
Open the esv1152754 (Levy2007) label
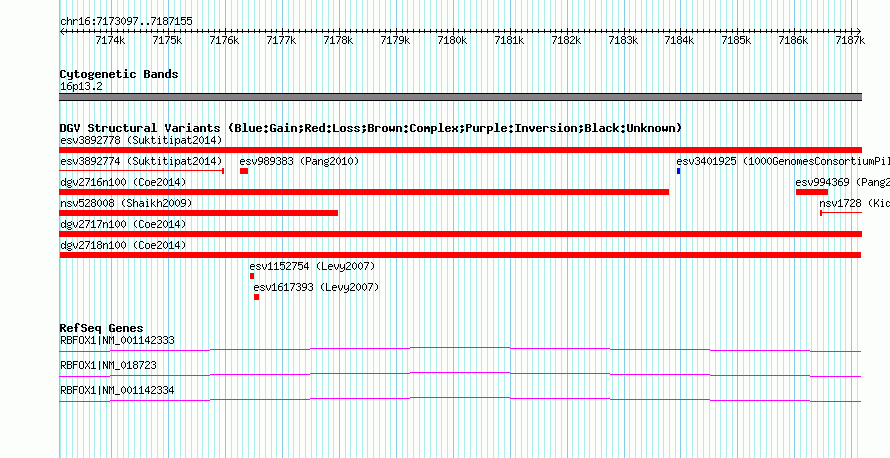[312, 266]
